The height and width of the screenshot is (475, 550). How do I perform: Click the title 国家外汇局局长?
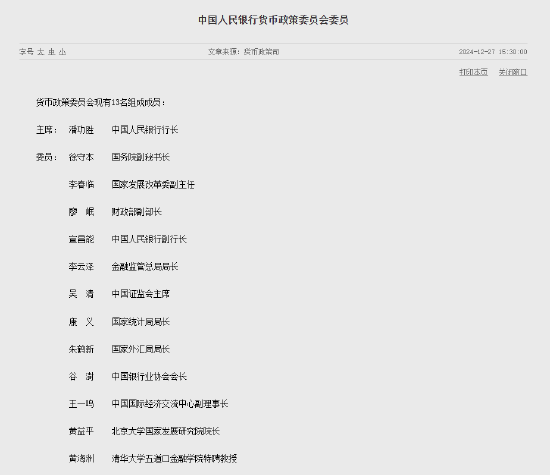point(141,349)
